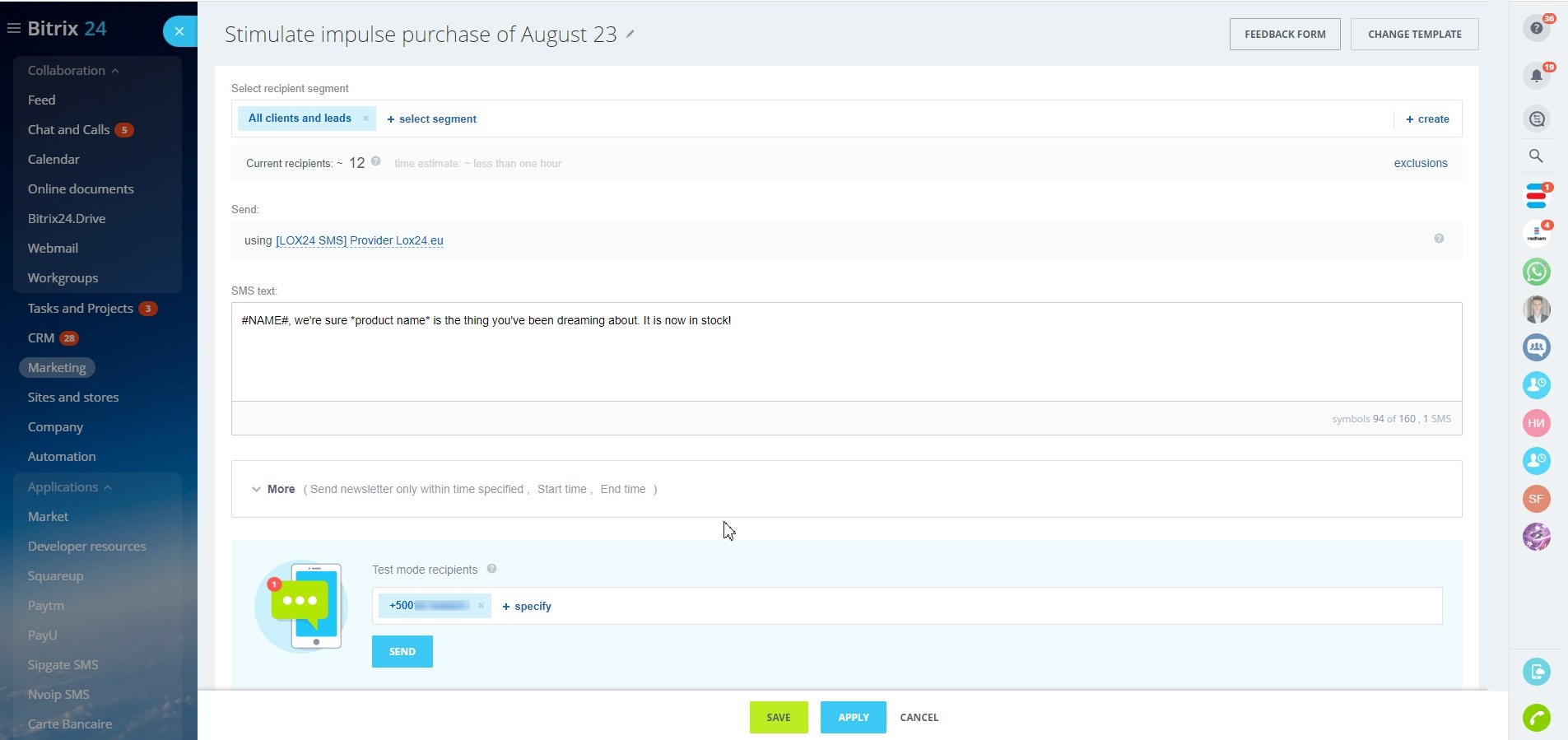Click the exclusions link

coord(1420,163)
